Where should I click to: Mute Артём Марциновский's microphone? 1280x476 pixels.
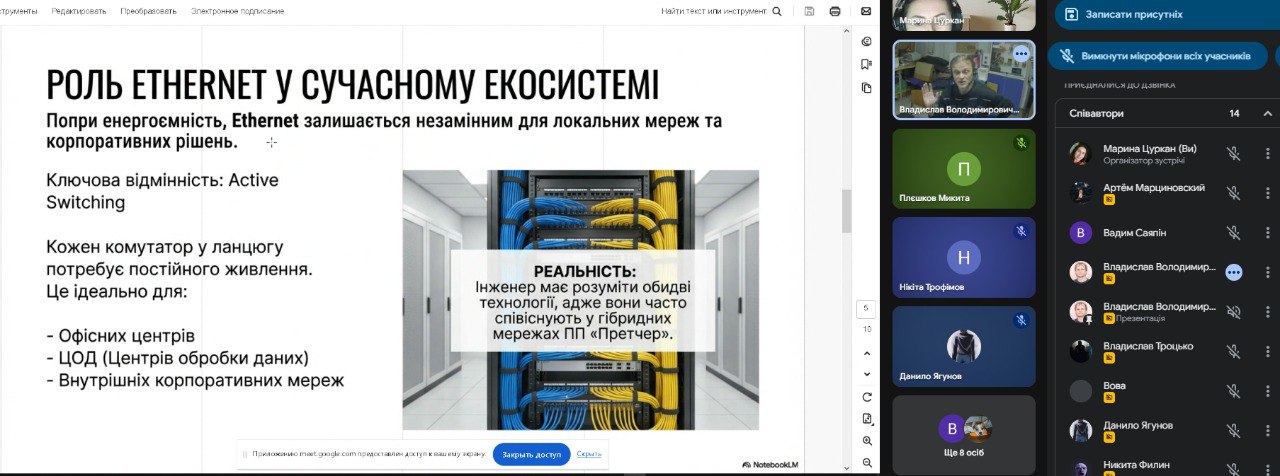coord(1234,193)
